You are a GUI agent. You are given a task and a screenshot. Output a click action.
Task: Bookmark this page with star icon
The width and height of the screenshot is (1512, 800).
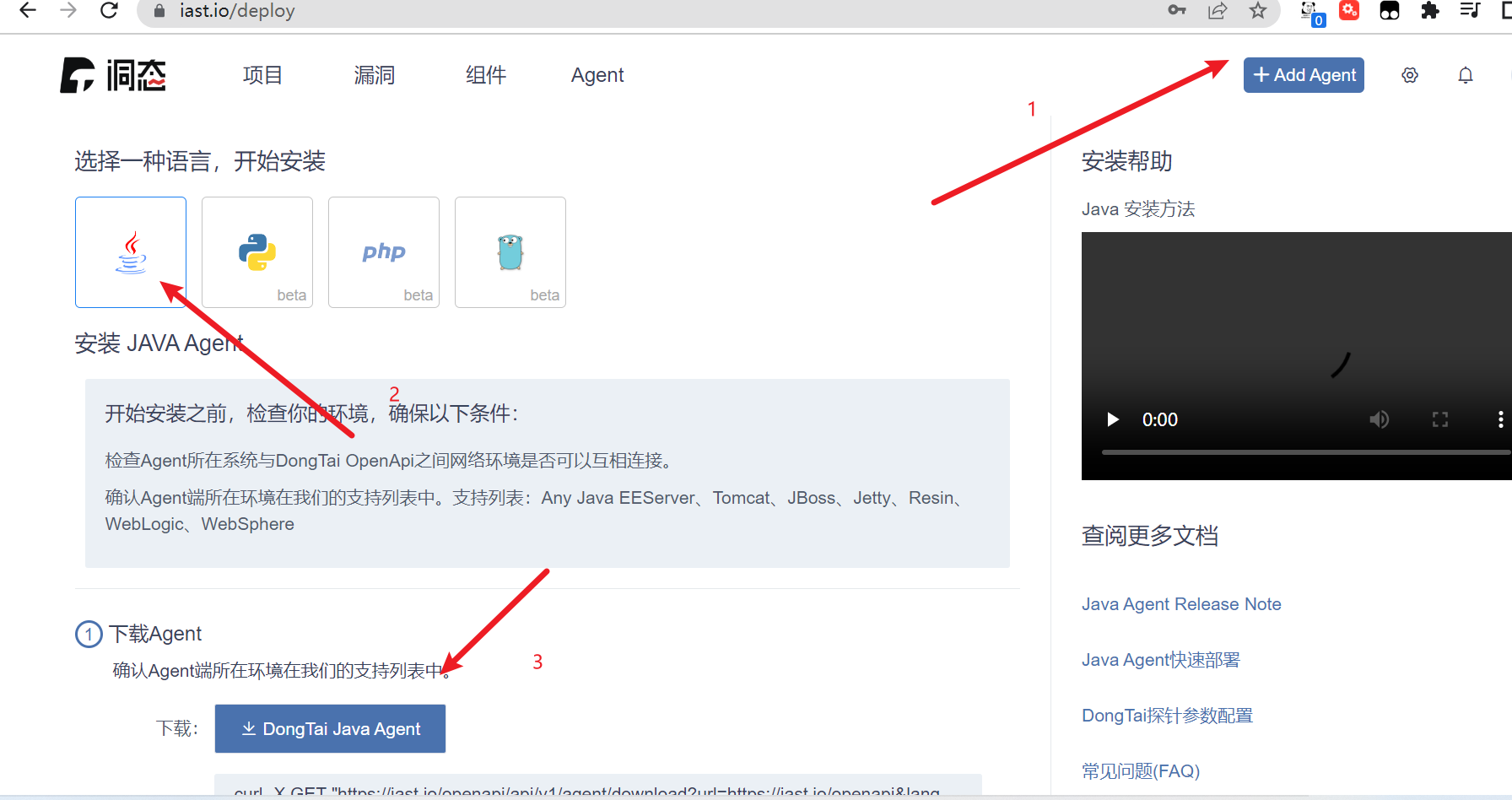coord(1258,11)
